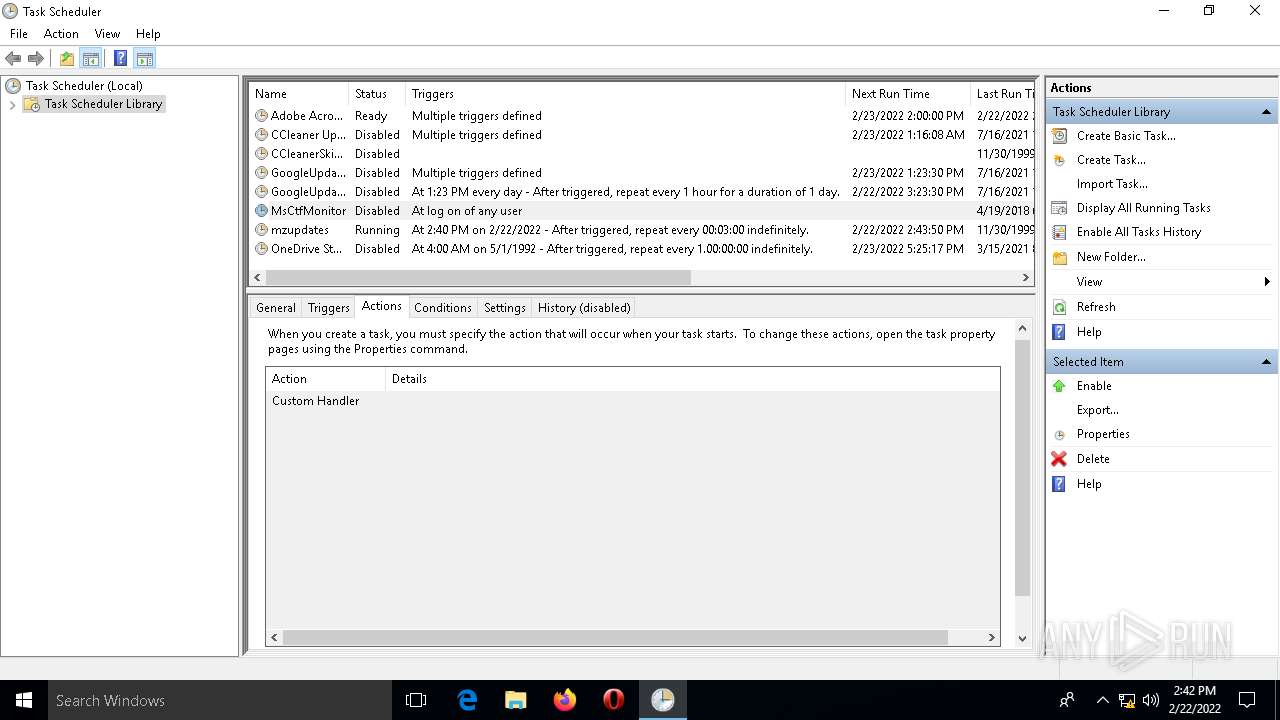Open the View menu
1280x720 pixels.
click(x=107, y=34)
